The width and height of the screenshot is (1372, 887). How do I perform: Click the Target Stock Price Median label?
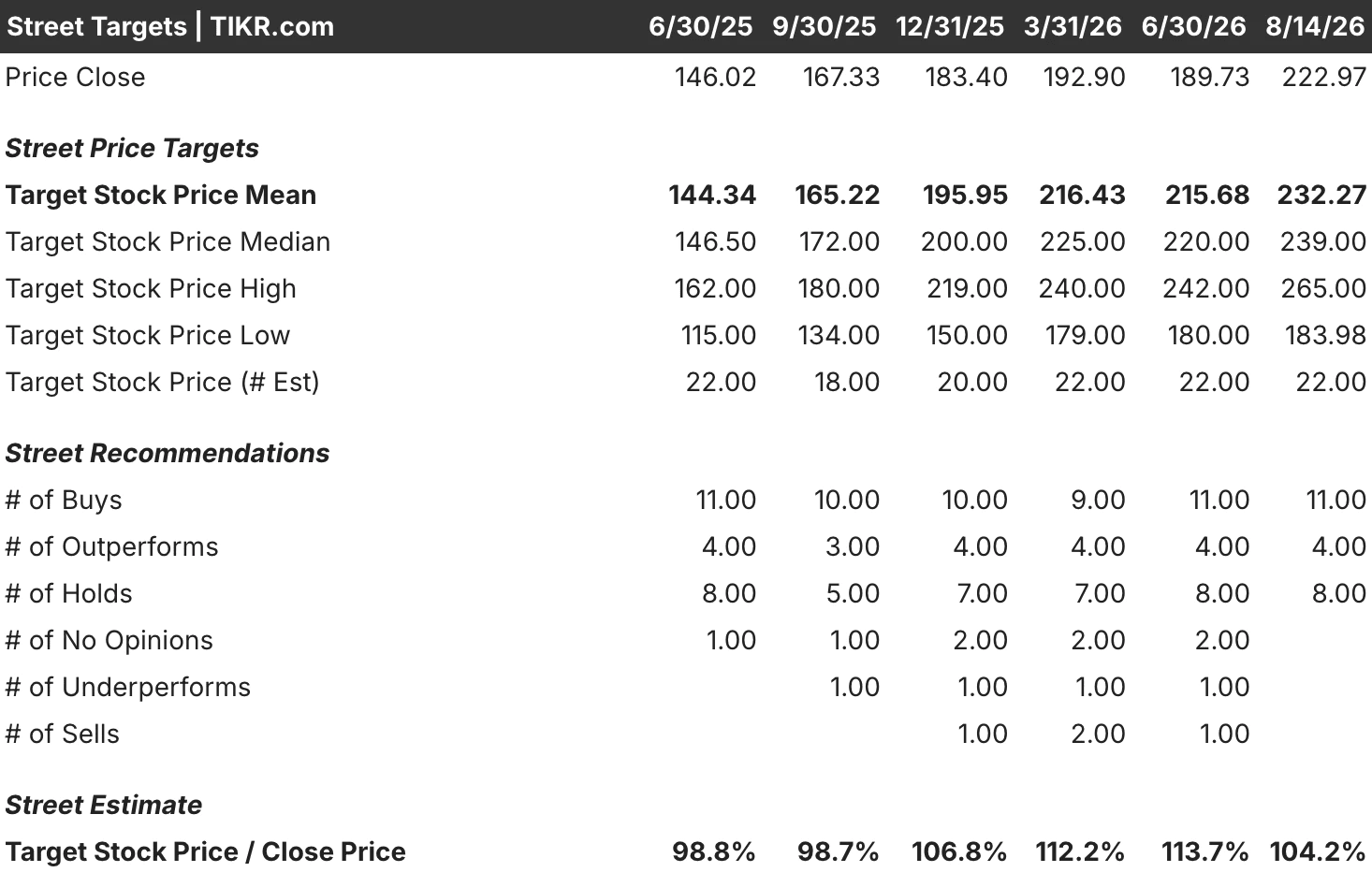pos(168,241)
